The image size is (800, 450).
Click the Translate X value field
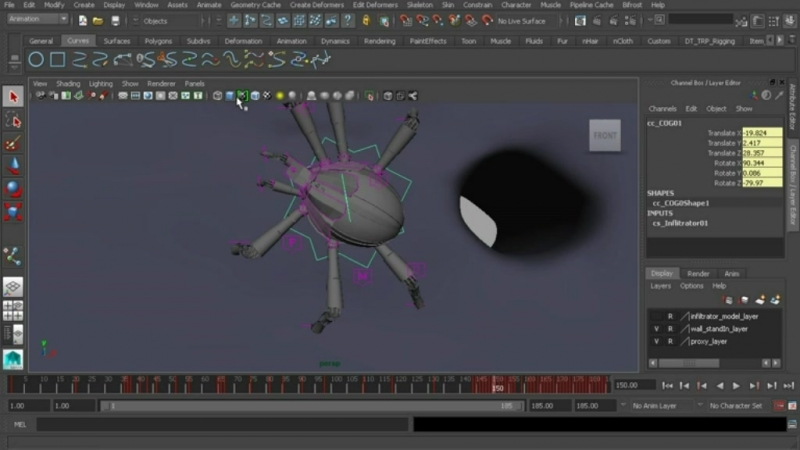762,133
